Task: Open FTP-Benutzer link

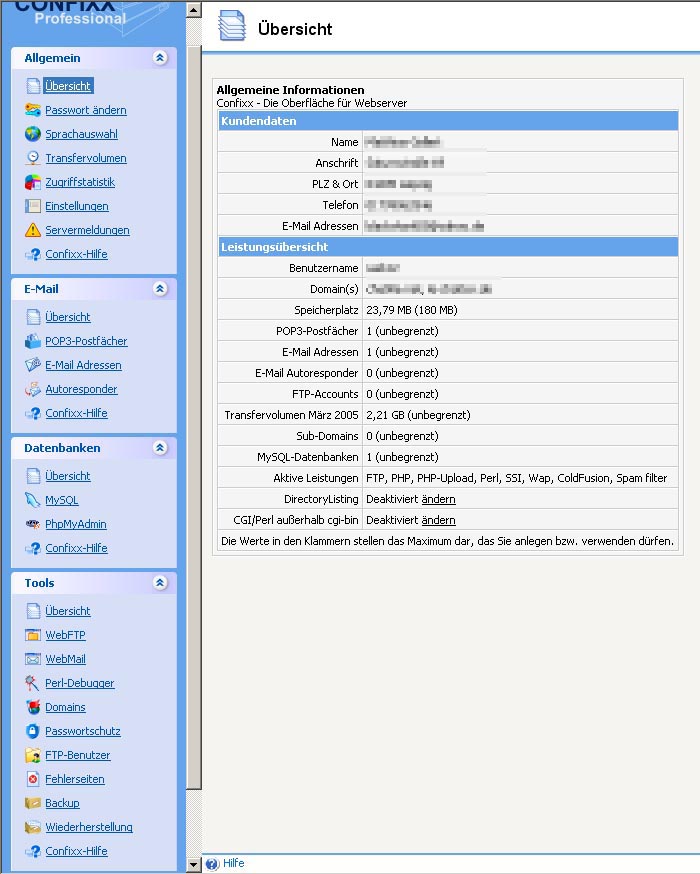Action: [78, 755]
